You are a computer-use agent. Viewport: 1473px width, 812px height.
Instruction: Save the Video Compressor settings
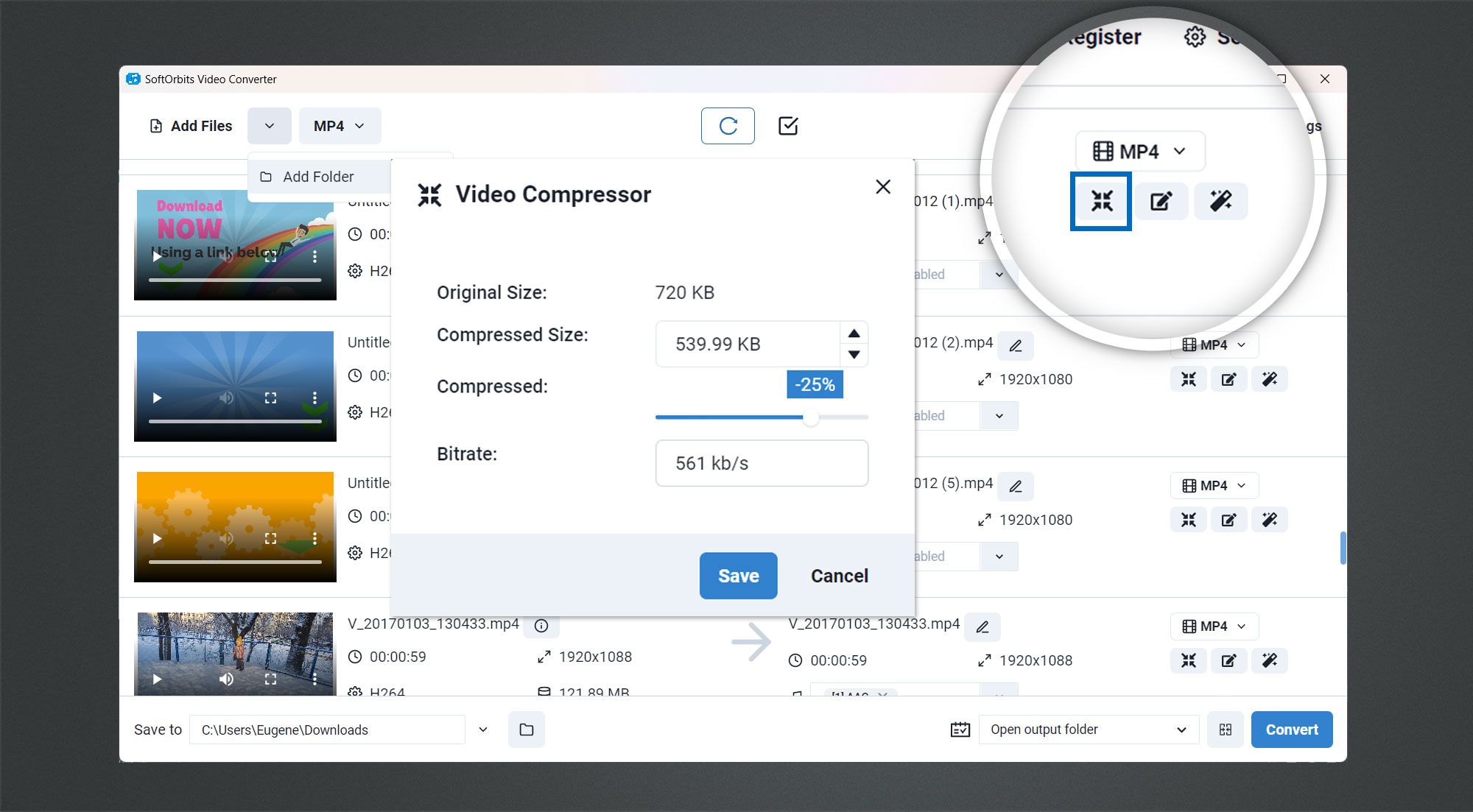tap(738, 575)
